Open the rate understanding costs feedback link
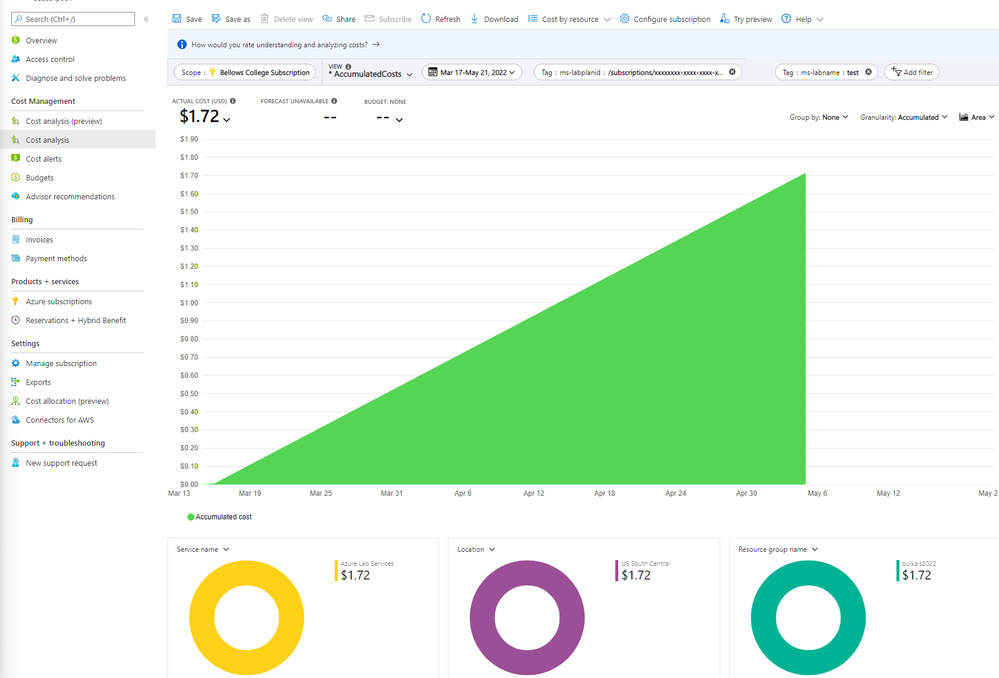 (x=285, y=45)
